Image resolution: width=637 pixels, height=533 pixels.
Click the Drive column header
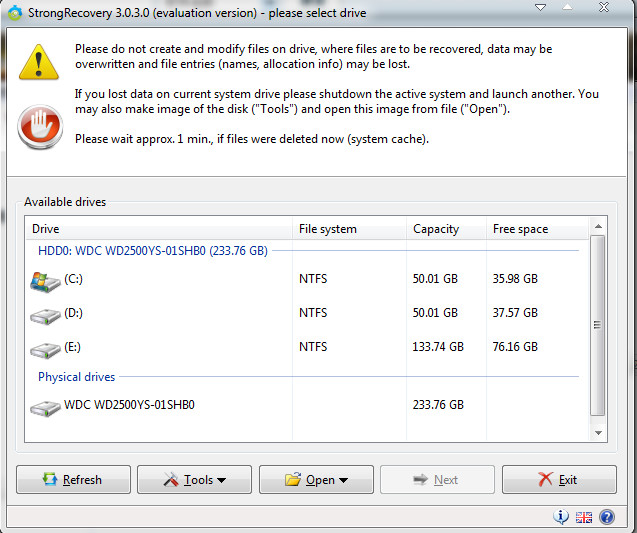pos(158,229)
